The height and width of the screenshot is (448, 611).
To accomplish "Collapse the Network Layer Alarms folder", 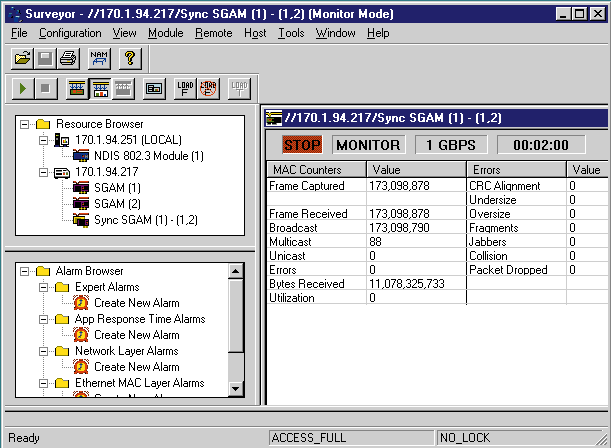I will pos(44,351).
